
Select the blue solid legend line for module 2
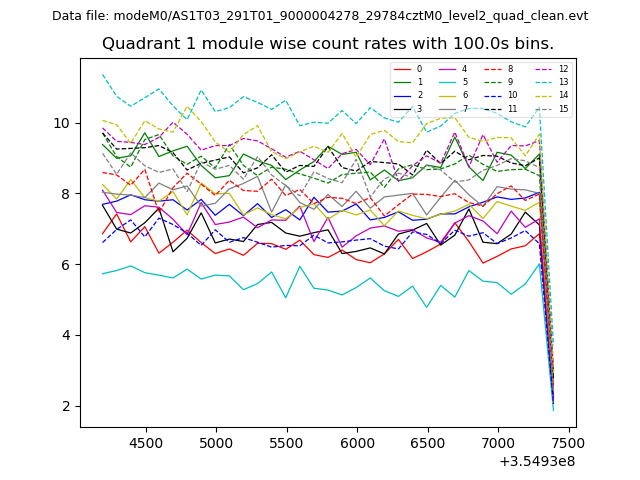tap(402, 95)
